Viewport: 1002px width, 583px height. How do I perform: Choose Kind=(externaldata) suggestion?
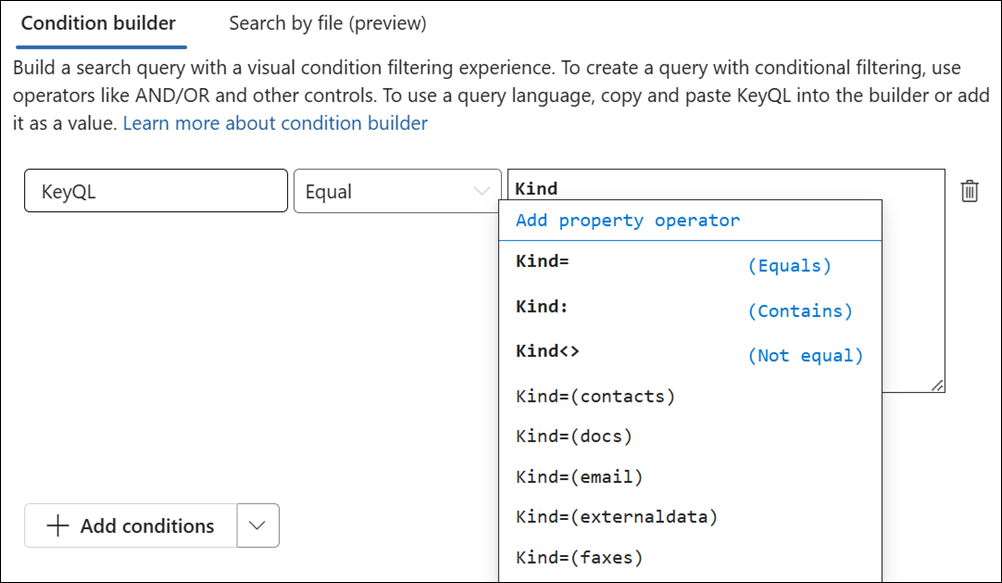[617, 517]
